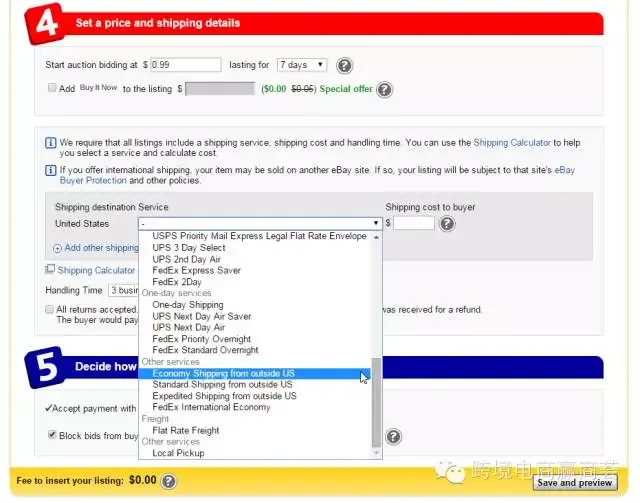Toggle Block bids from buyers checkbox

point(52,434)
